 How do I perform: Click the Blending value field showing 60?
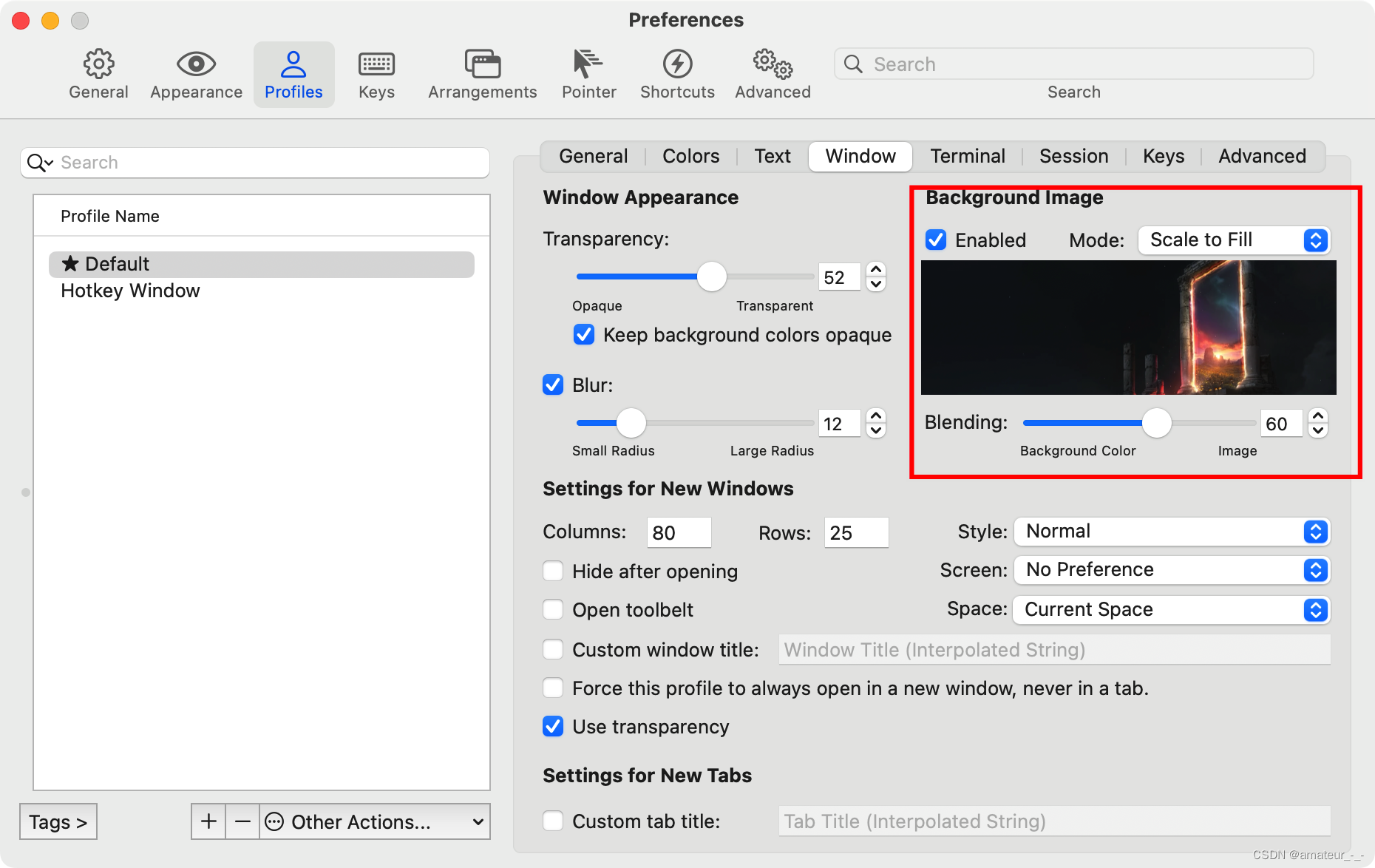(x=1281, y=424)
